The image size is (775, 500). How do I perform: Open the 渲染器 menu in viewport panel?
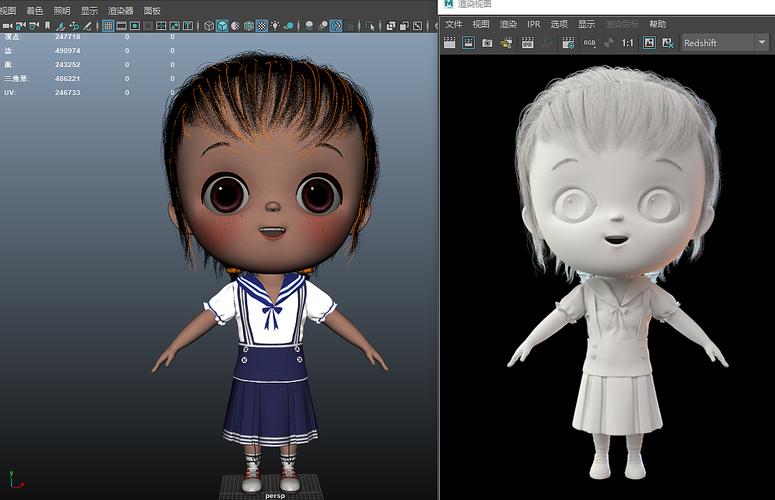click(x=120, y=11)
